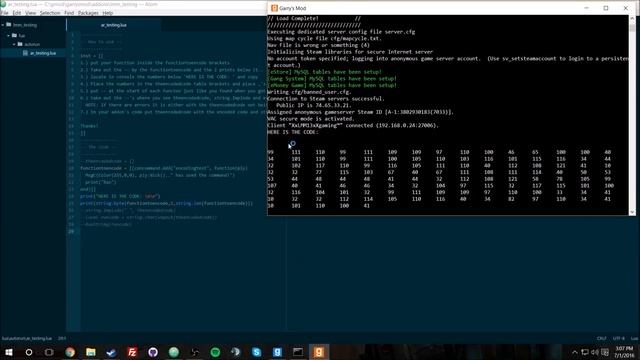The image size is (640, 360).
Task: Click the ar_testing.lua file icon in tree
Action: [x=25, y=53]
